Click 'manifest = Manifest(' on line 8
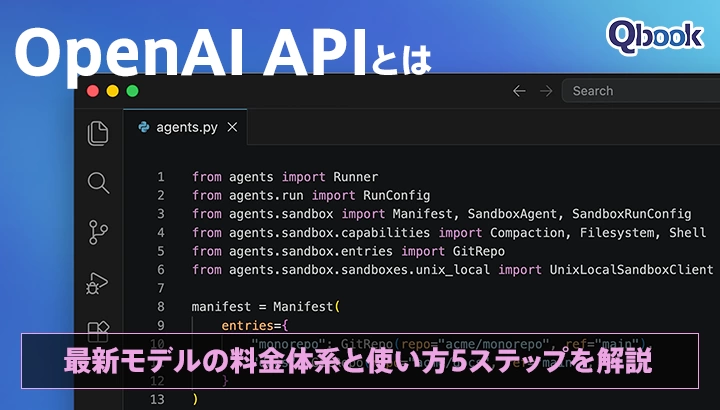Screen dimensions: 720x410 click(266, 306)
